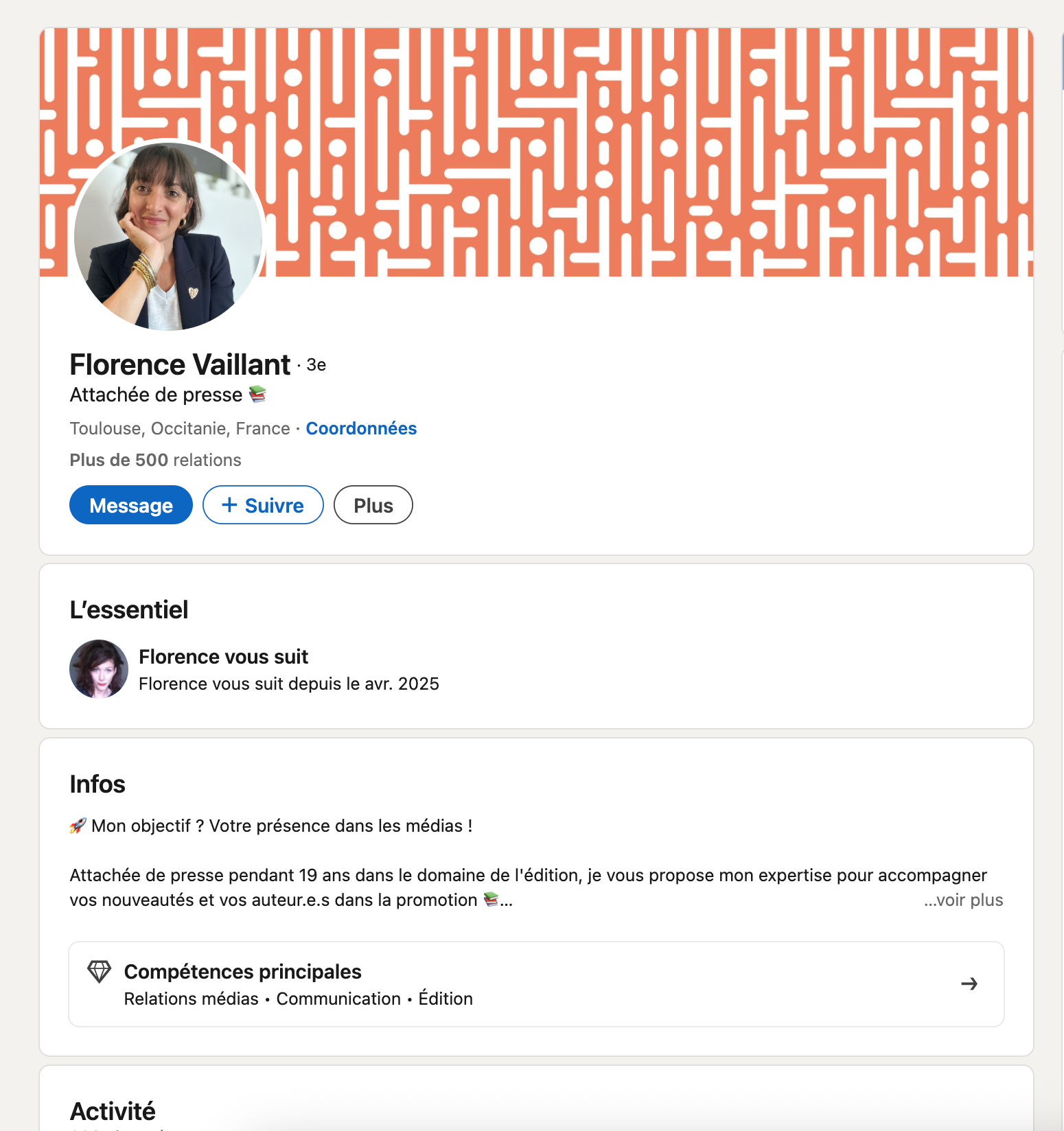View the Plus de 500 relations list
Screen dimensions: 1064x1131
[155, 460]
